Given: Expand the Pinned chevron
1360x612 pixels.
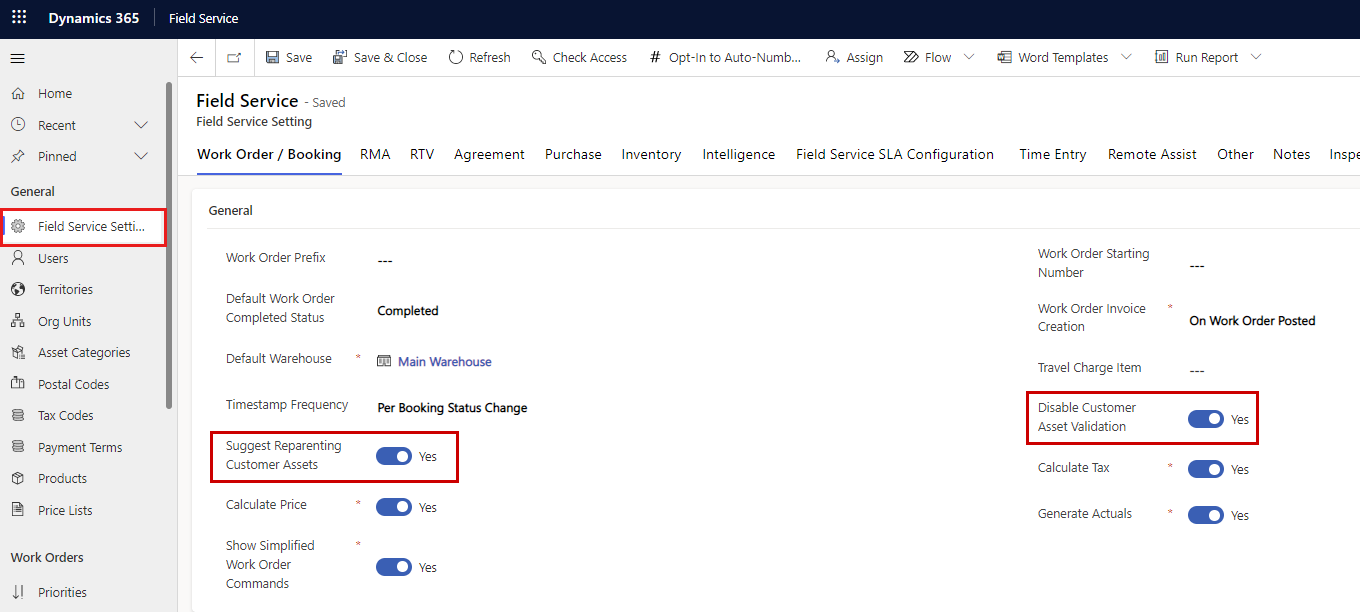Looking at the screenshot, I should [x=141, y=156].
